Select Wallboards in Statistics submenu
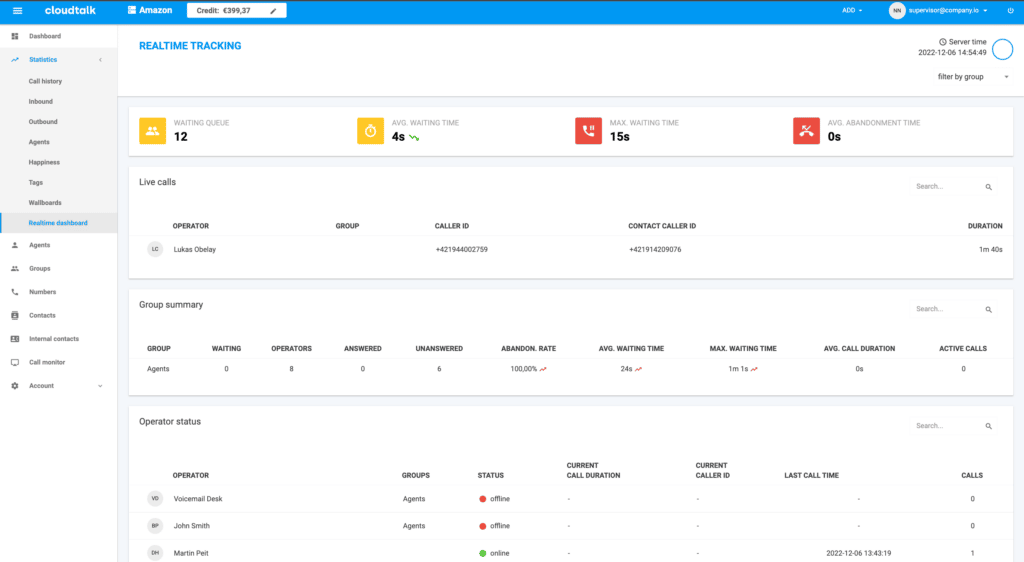The width and height of the screenshot is (1024, 562). 45,203
